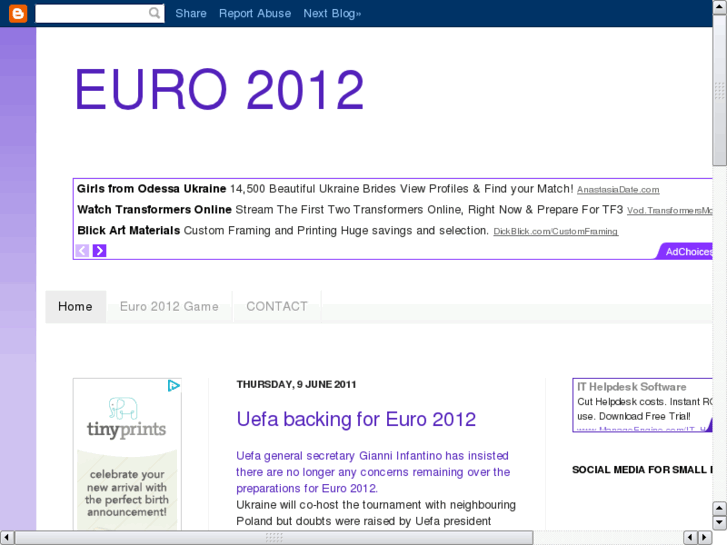
Task: Click the vertical scrollbar up arrow
Action: tap(720, 7)
